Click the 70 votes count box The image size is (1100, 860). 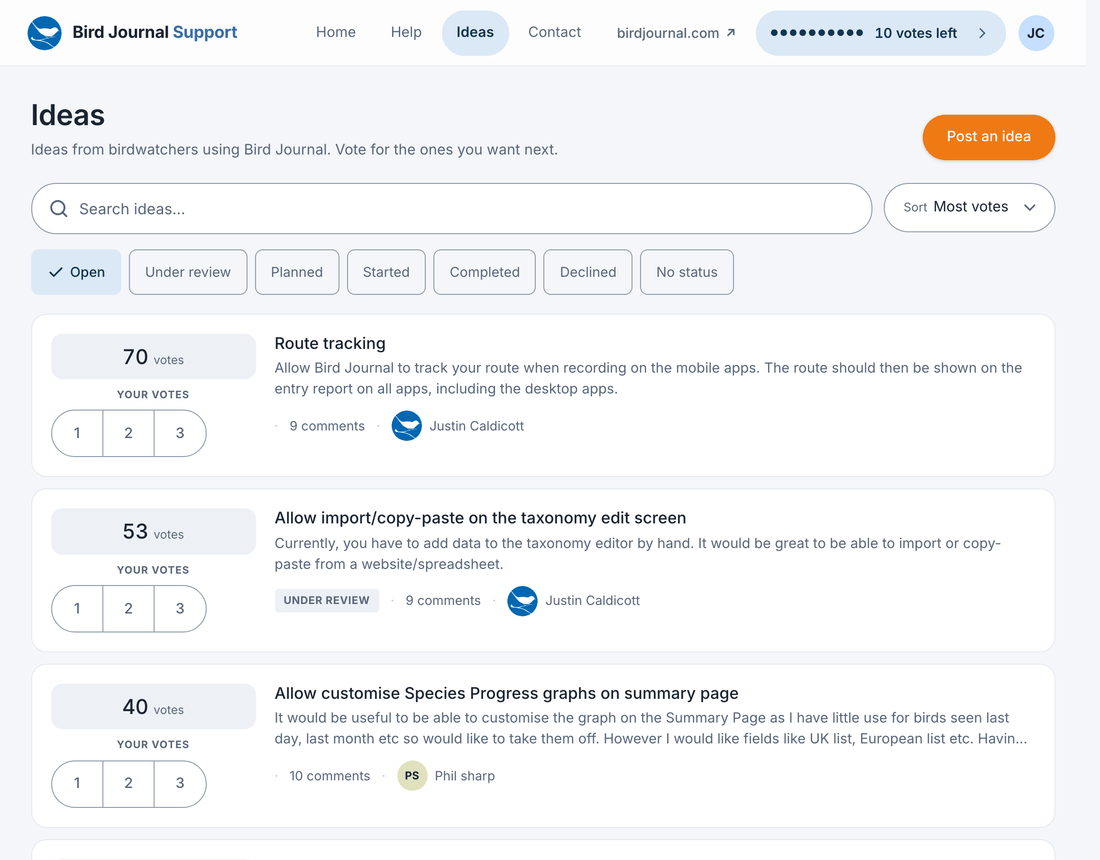pos(153,357)
